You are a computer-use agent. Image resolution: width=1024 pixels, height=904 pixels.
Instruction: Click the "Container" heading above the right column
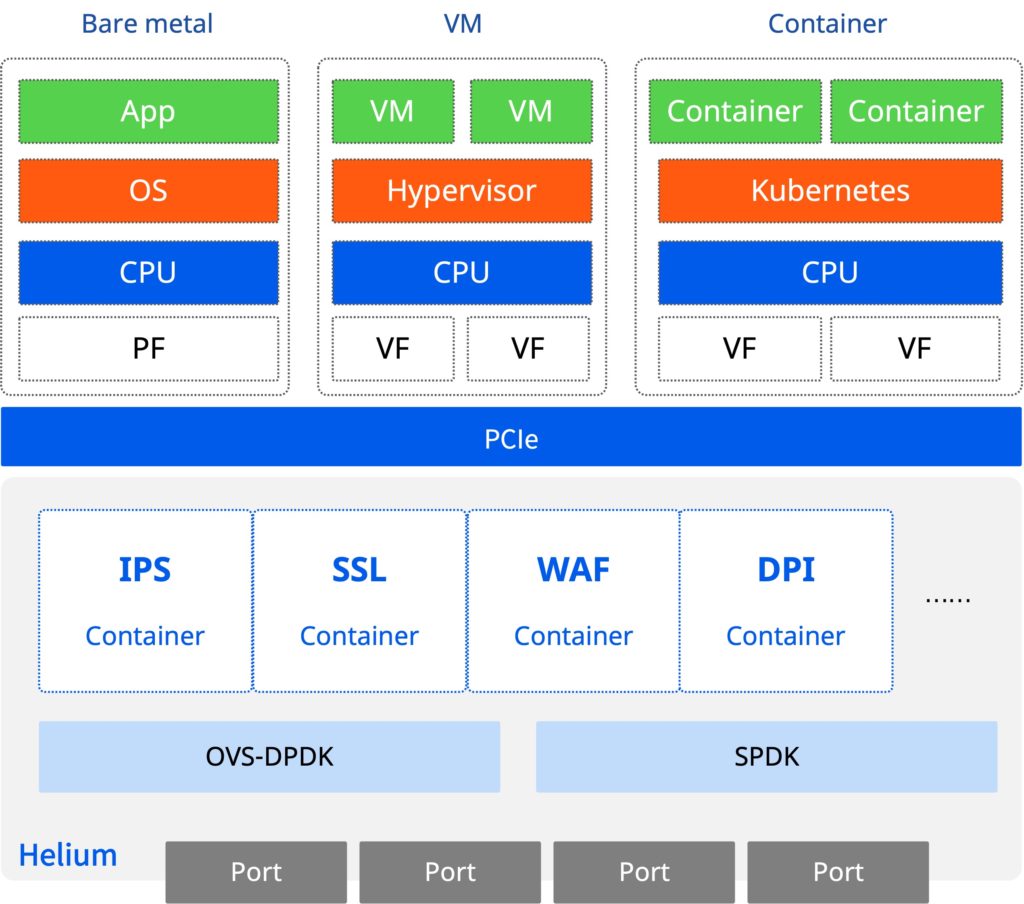[827, 24]
